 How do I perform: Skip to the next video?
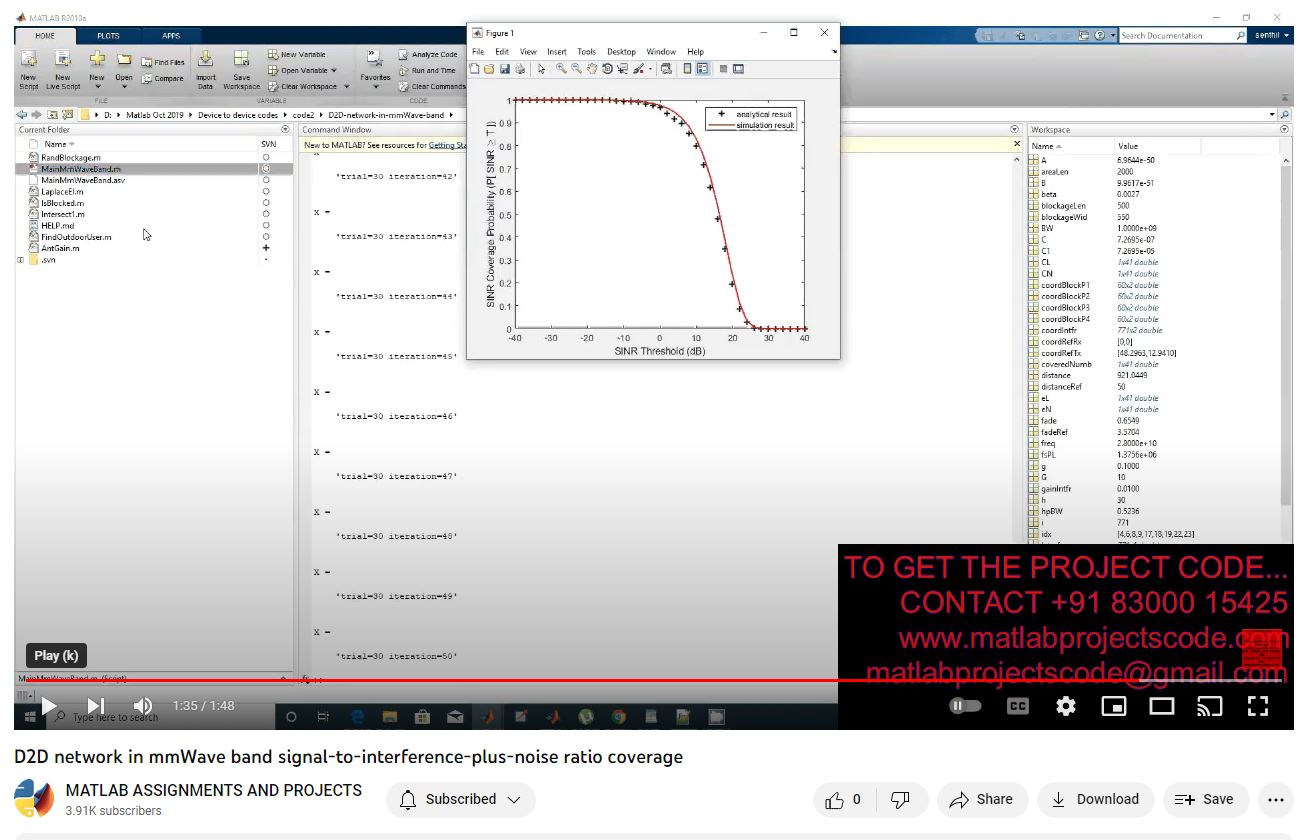click(x=96, y=706)
